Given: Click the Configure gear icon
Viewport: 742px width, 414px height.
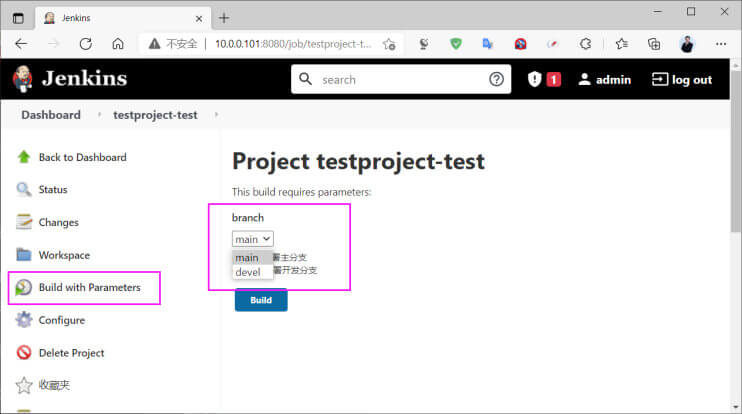Looking at the screenshot, I should (24, 320).
